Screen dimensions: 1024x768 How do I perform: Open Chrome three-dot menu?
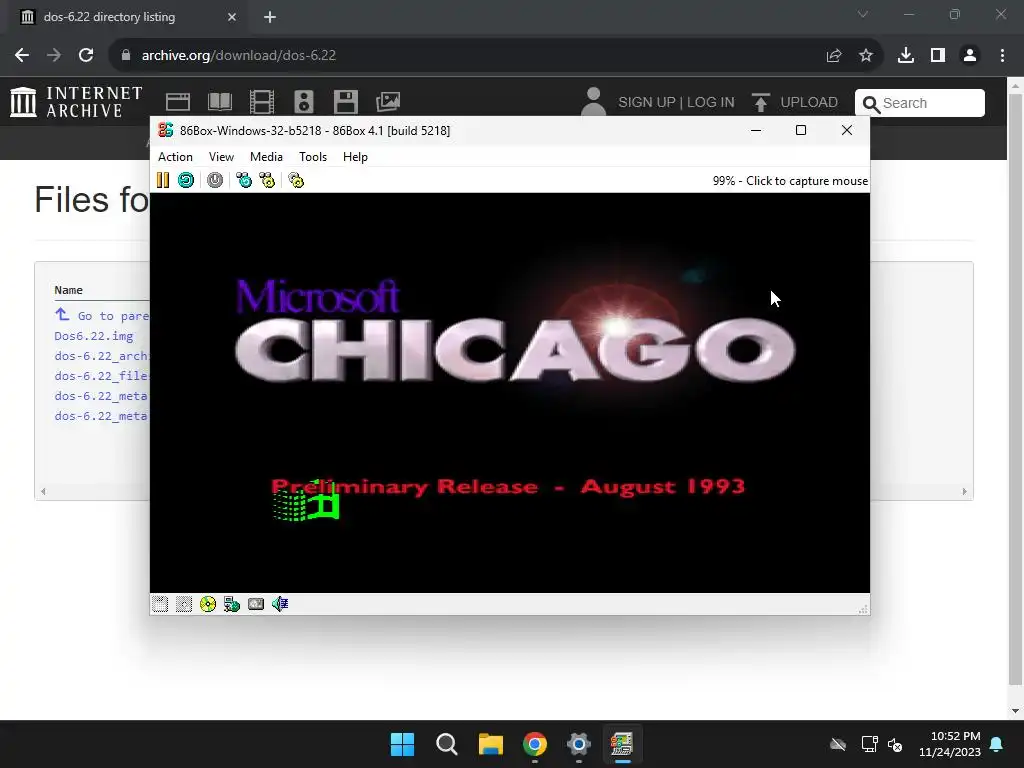point(1002,56)
